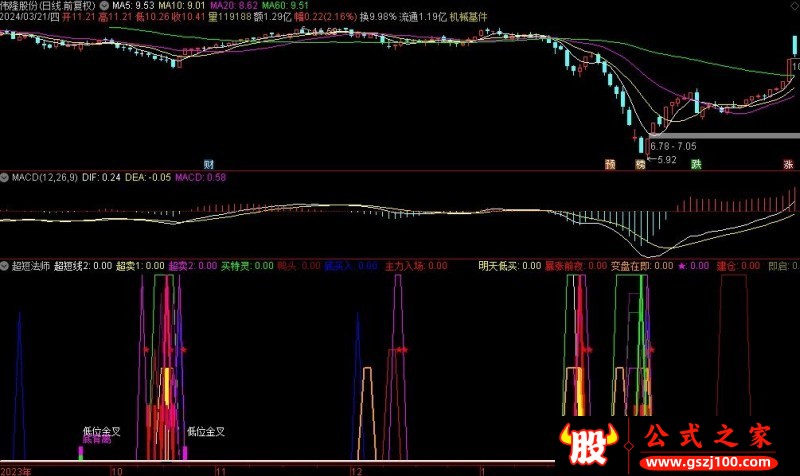The image size is (800, 476).
Task: Click the 开11.21 open price value
Action: pyautogui.click(x=79, y=17)
